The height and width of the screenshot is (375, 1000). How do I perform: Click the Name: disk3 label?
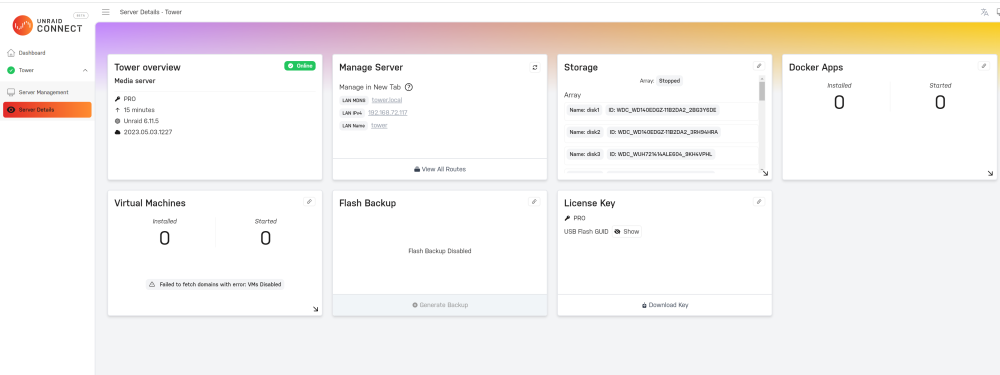tap(584, 154)
